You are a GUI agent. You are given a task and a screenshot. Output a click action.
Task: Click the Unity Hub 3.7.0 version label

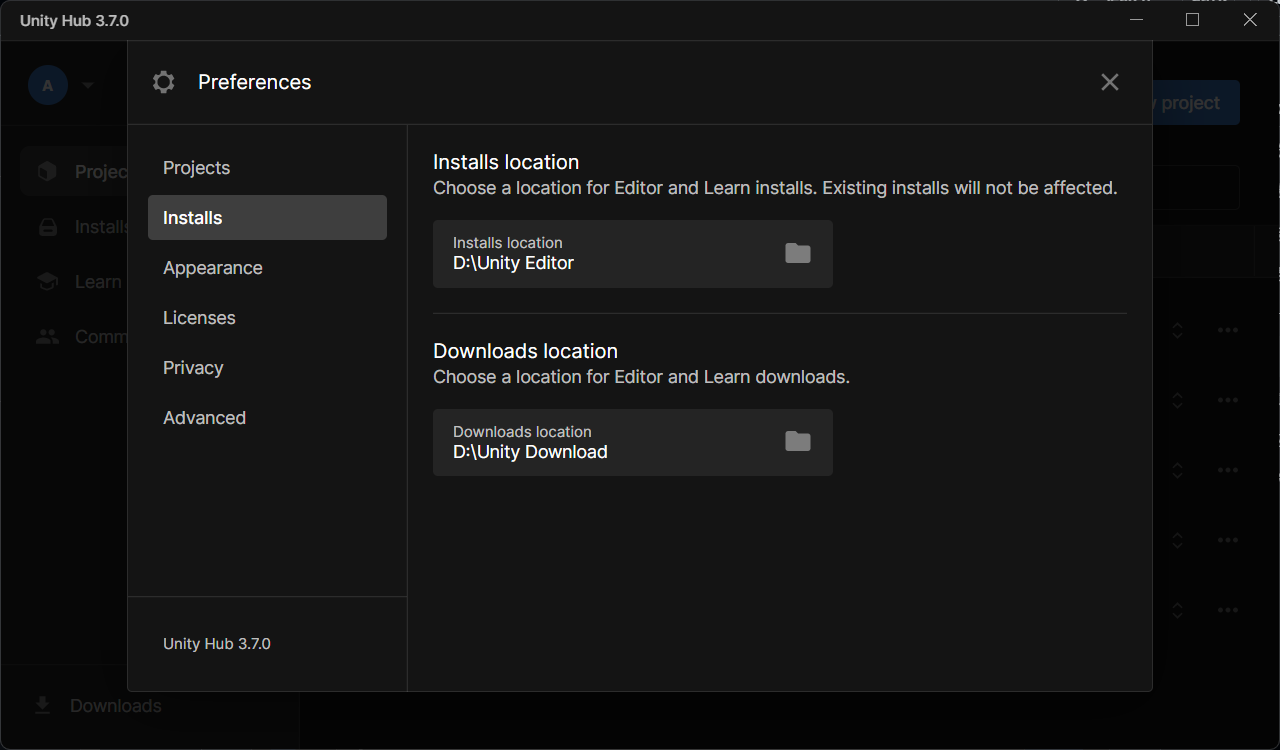(217, 644)
